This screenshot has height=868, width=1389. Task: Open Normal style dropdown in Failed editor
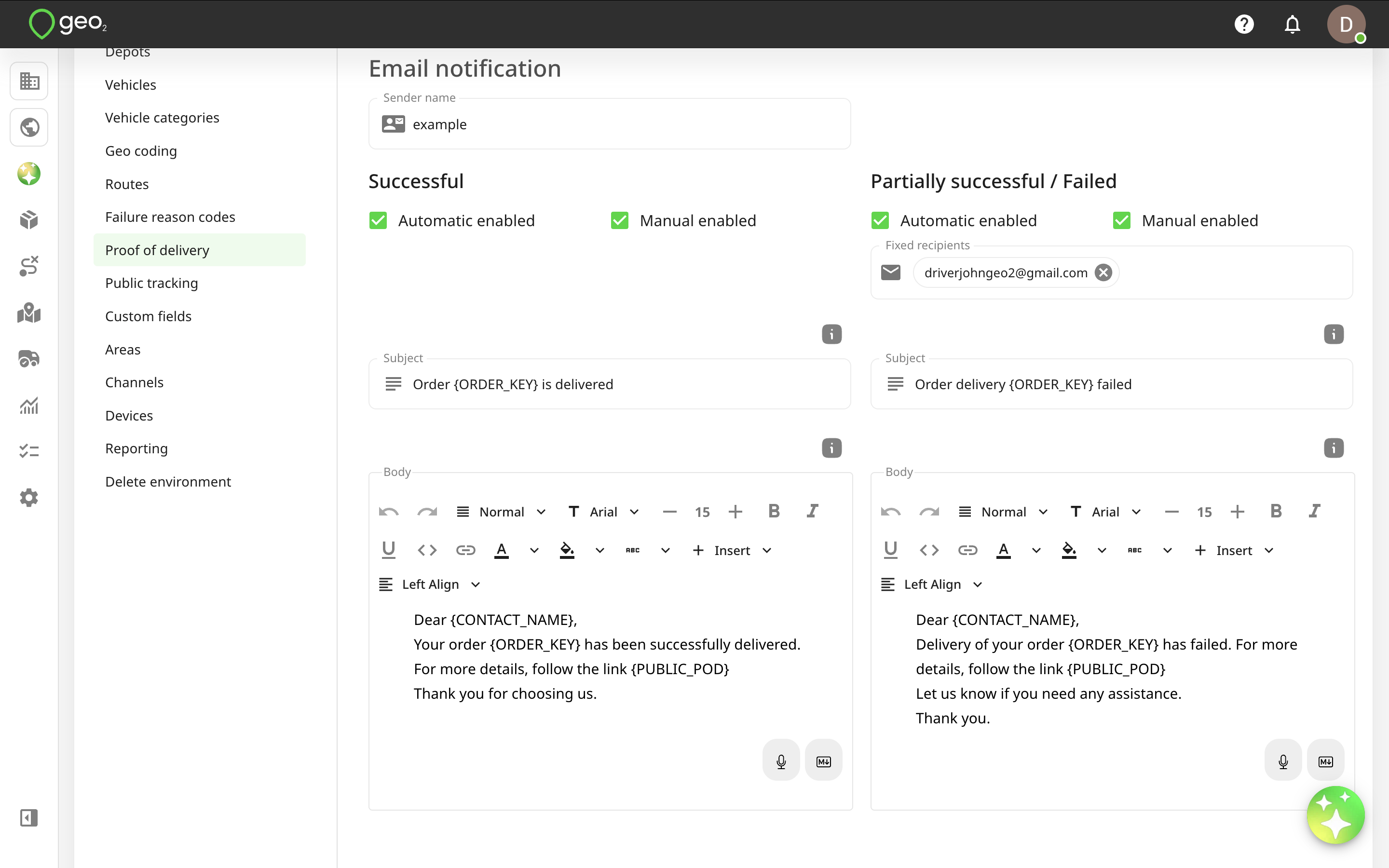(x=1004, y=512)
